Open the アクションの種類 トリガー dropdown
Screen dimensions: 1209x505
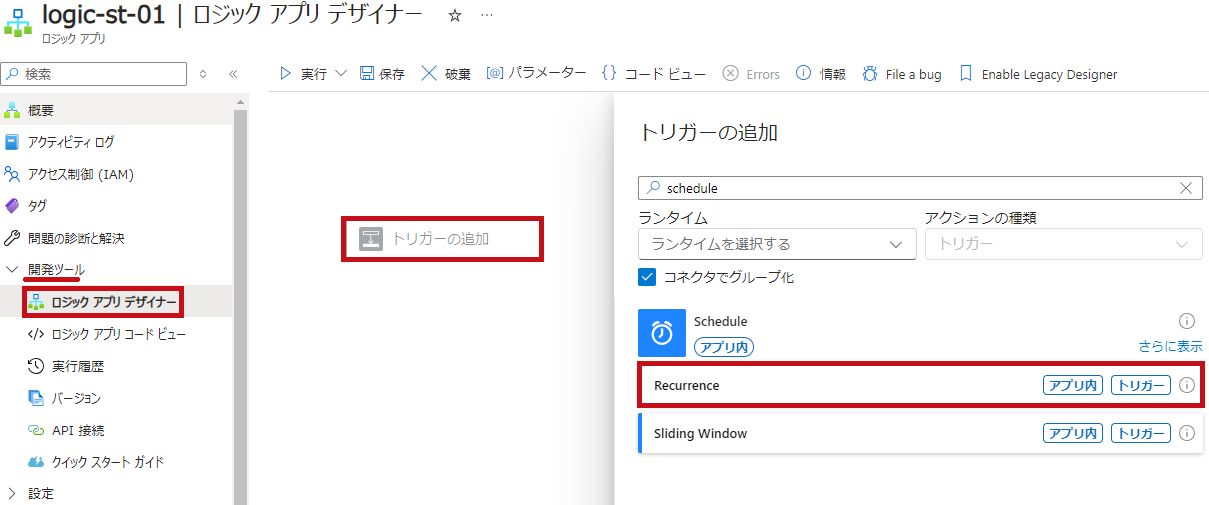1064,244
